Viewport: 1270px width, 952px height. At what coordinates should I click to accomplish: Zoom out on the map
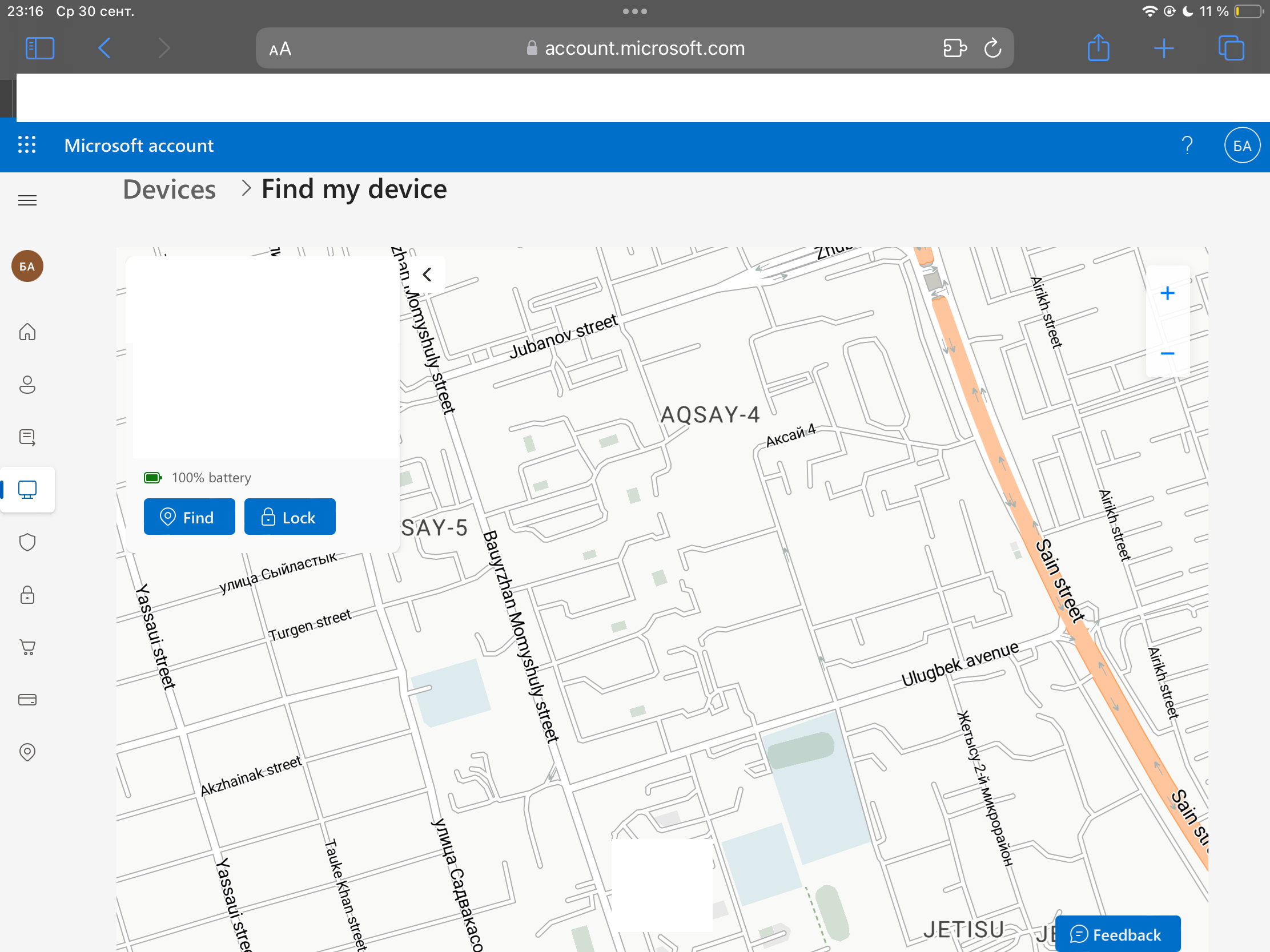coord(1167,353)
